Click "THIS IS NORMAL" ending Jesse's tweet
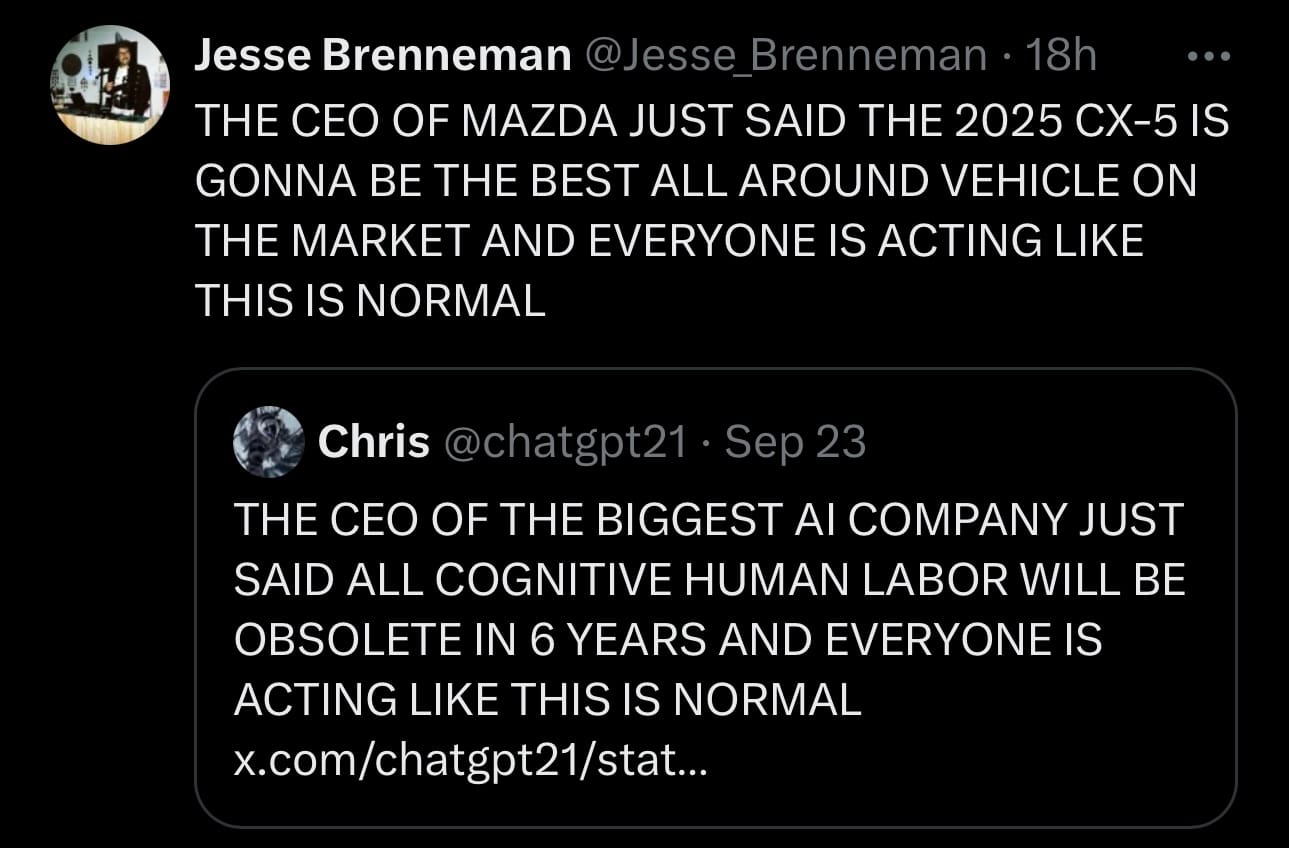Screen dimensions: 1289x848 371,300
